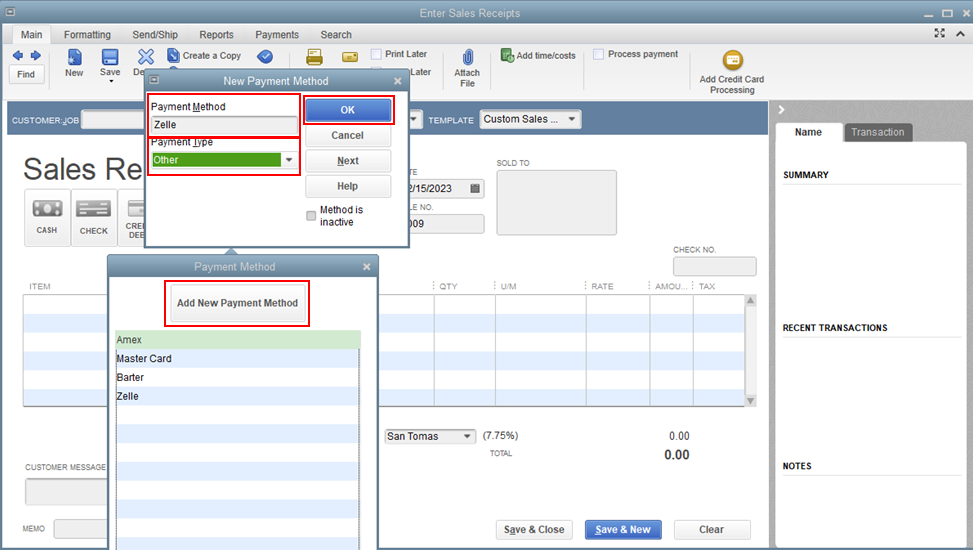Screen dimensions: 973x550
Task: Select the Transaction tab in side panel
Action: pos(877,132)
